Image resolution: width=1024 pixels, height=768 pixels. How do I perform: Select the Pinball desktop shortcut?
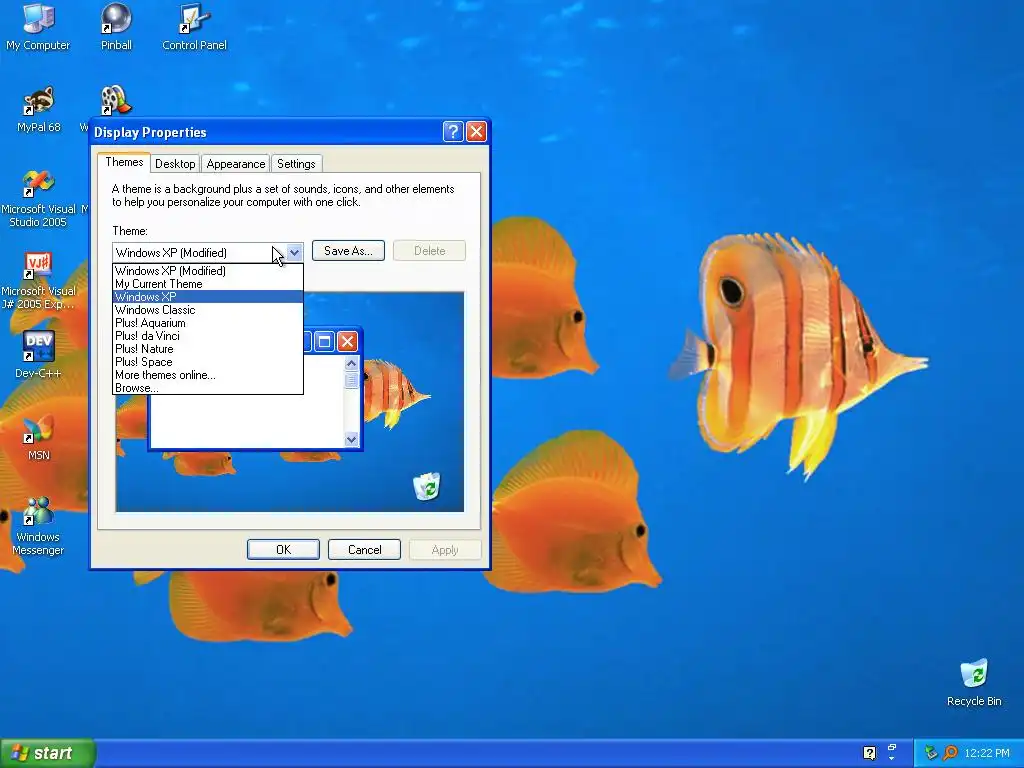point(116,26)
